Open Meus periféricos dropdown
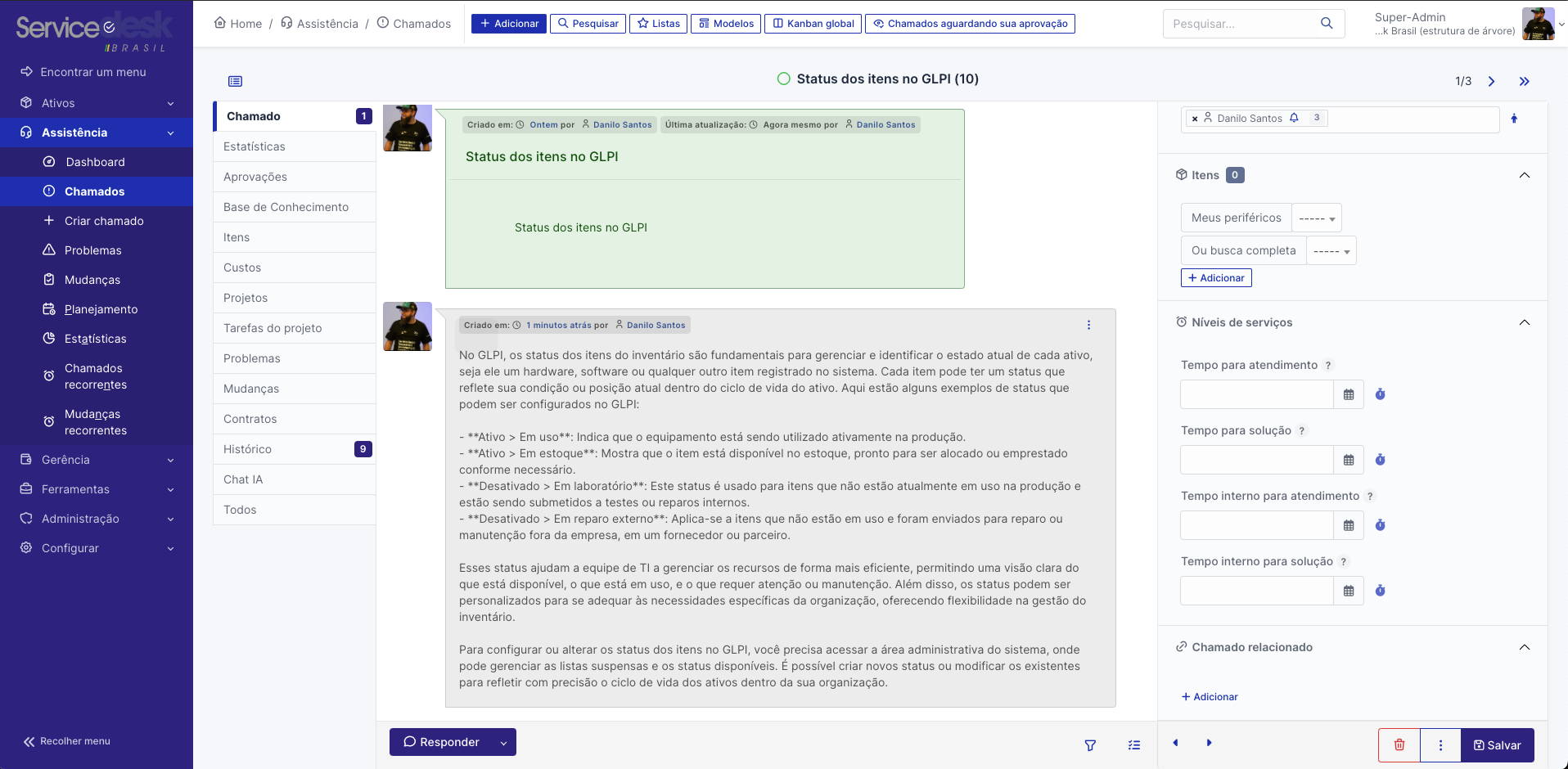The image size is (1568, 769). click(x=1317, y=218)
